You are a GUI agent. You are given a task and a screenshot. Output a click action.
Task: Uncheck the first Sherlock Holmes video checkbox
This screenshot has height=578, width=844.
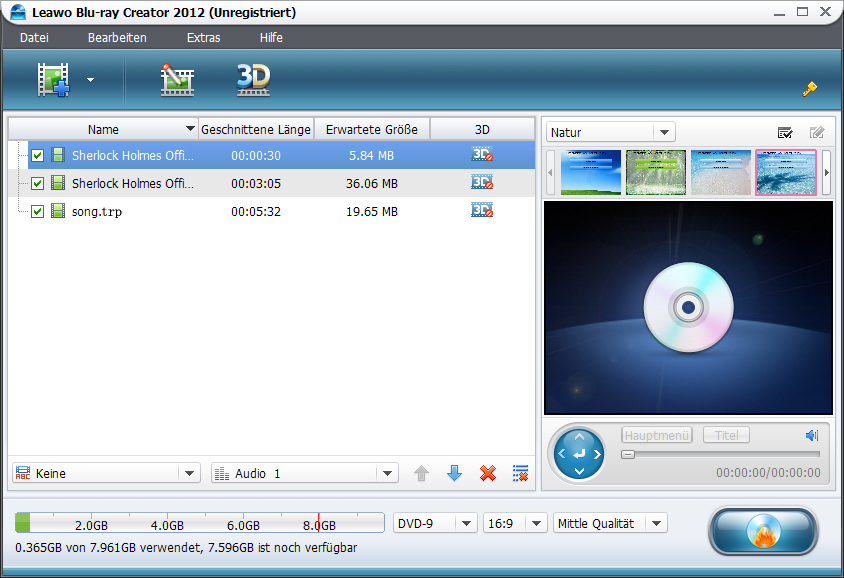(38, 155)
